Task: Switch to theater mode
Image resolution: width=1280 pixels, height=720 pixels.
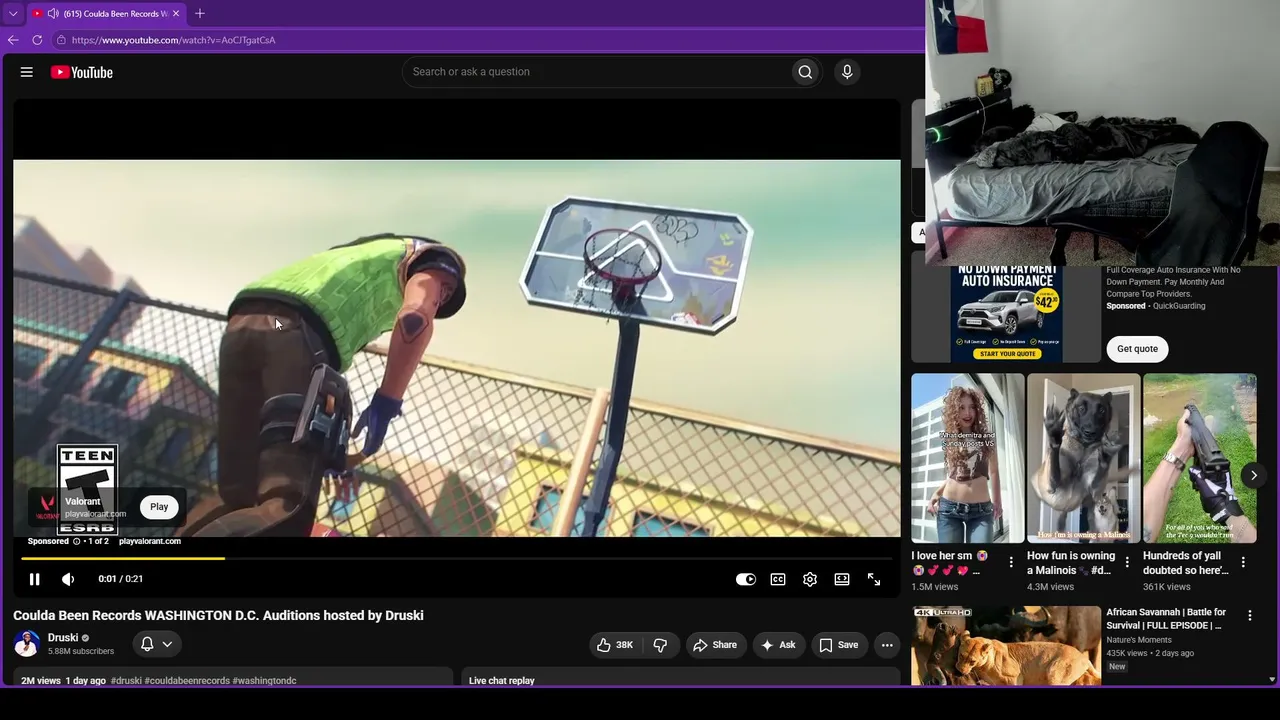Action: (842, 579)
